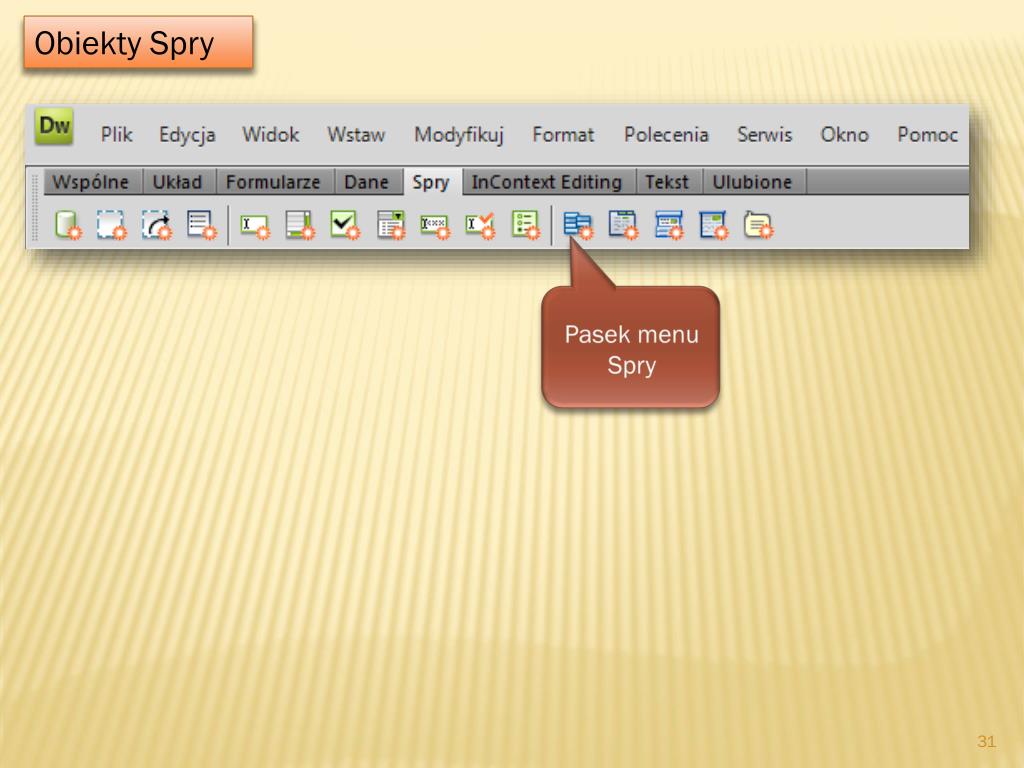This screenshot has width=1024, height=768.
Task: Open the Edycja menu
Action: (187, 135)
